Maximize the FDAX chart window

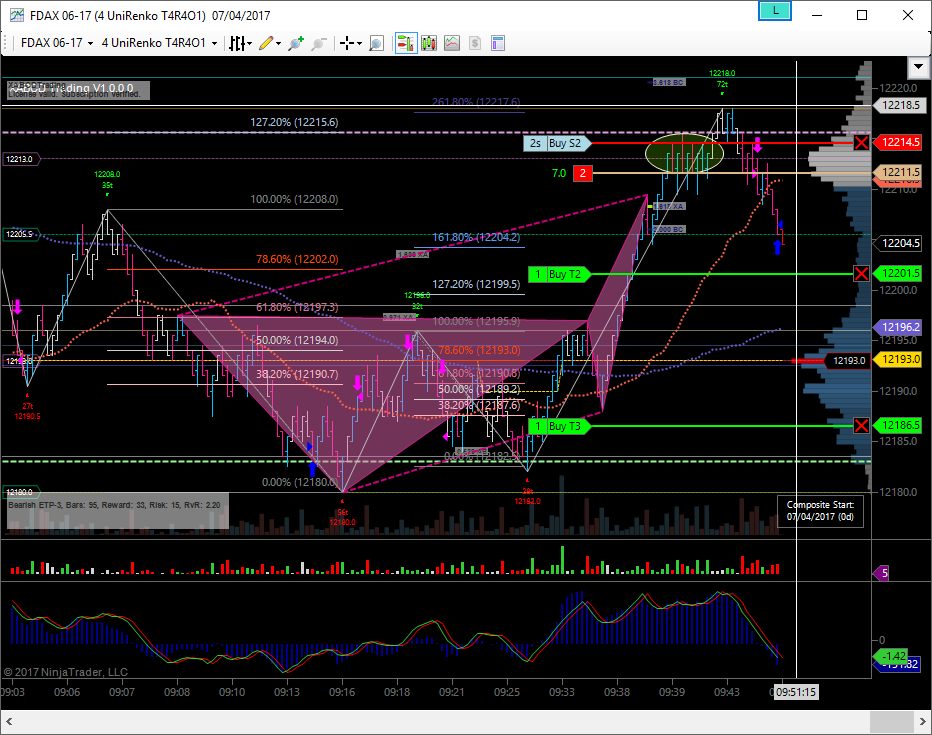[862, 15]
